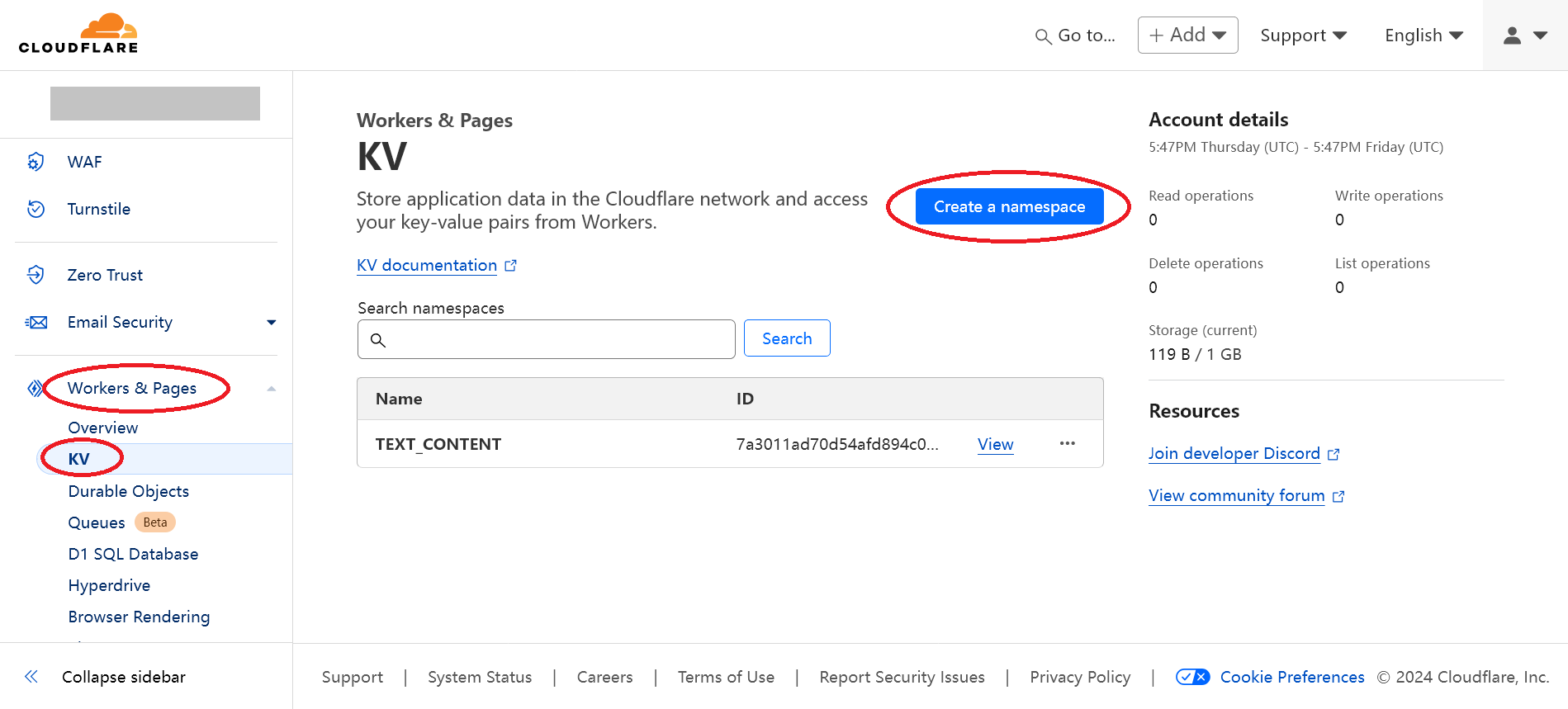
Task: Open Durable Objects in the sidebar
Action: point(129,491)
